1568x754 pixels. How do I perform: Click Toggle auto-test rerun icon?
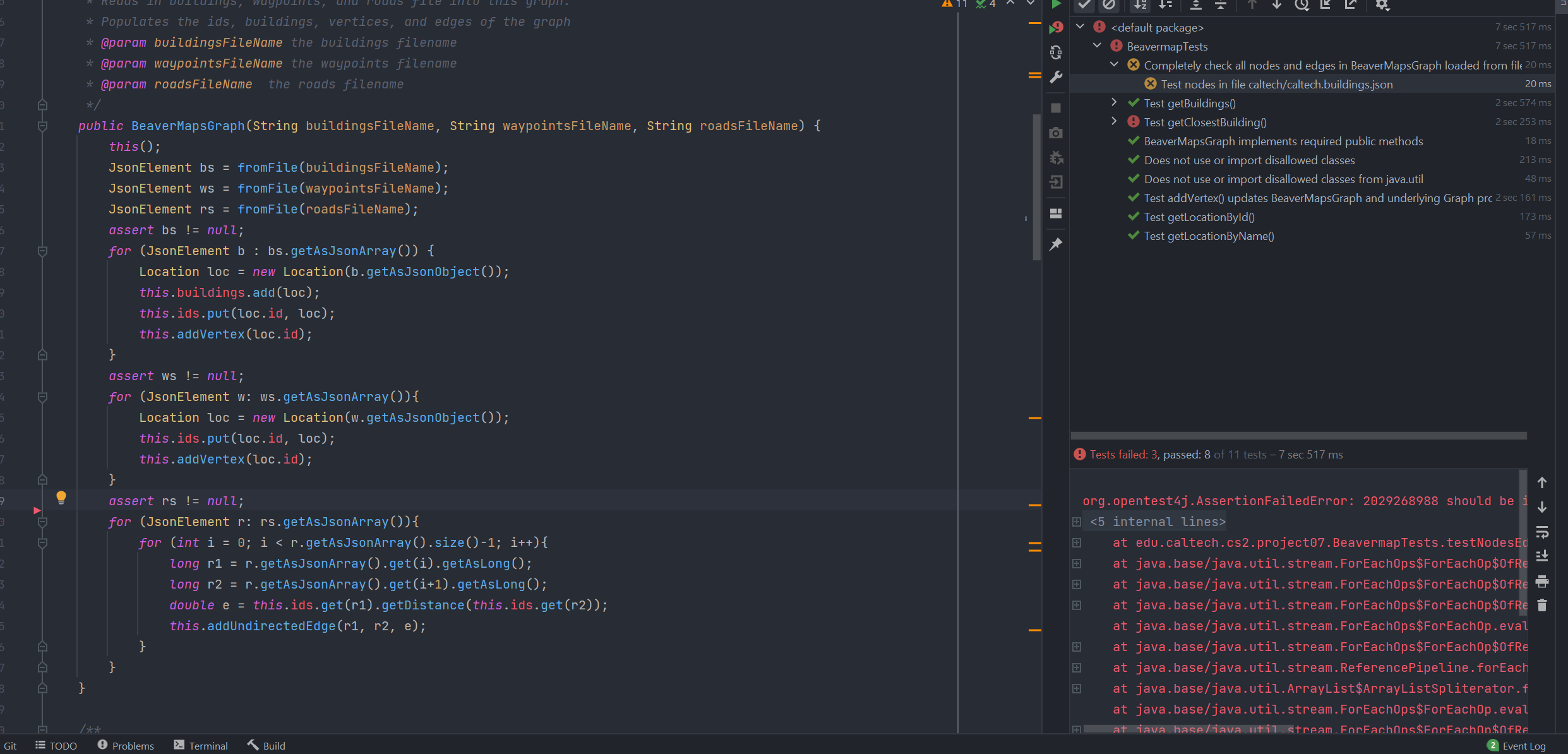[x=1056, y=52]
